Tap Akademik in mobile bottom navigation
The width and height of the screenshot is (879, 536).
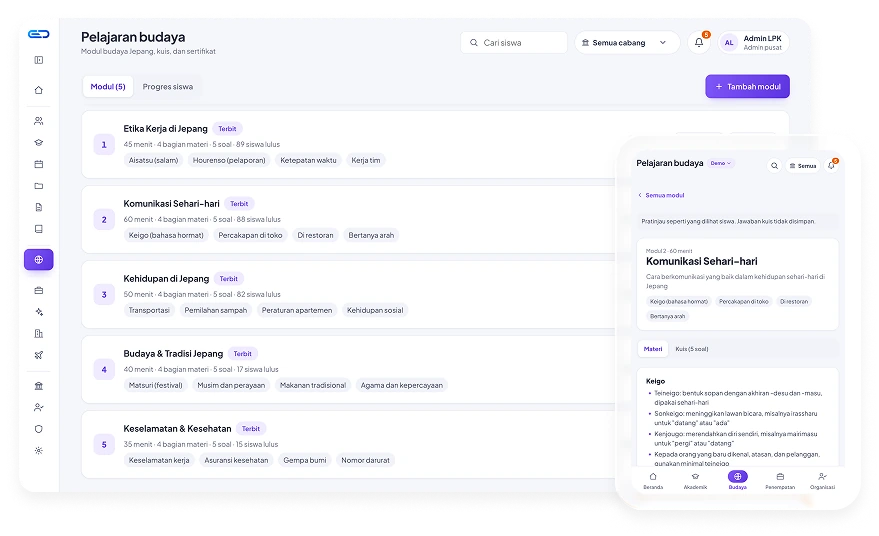tap(695, 481)
